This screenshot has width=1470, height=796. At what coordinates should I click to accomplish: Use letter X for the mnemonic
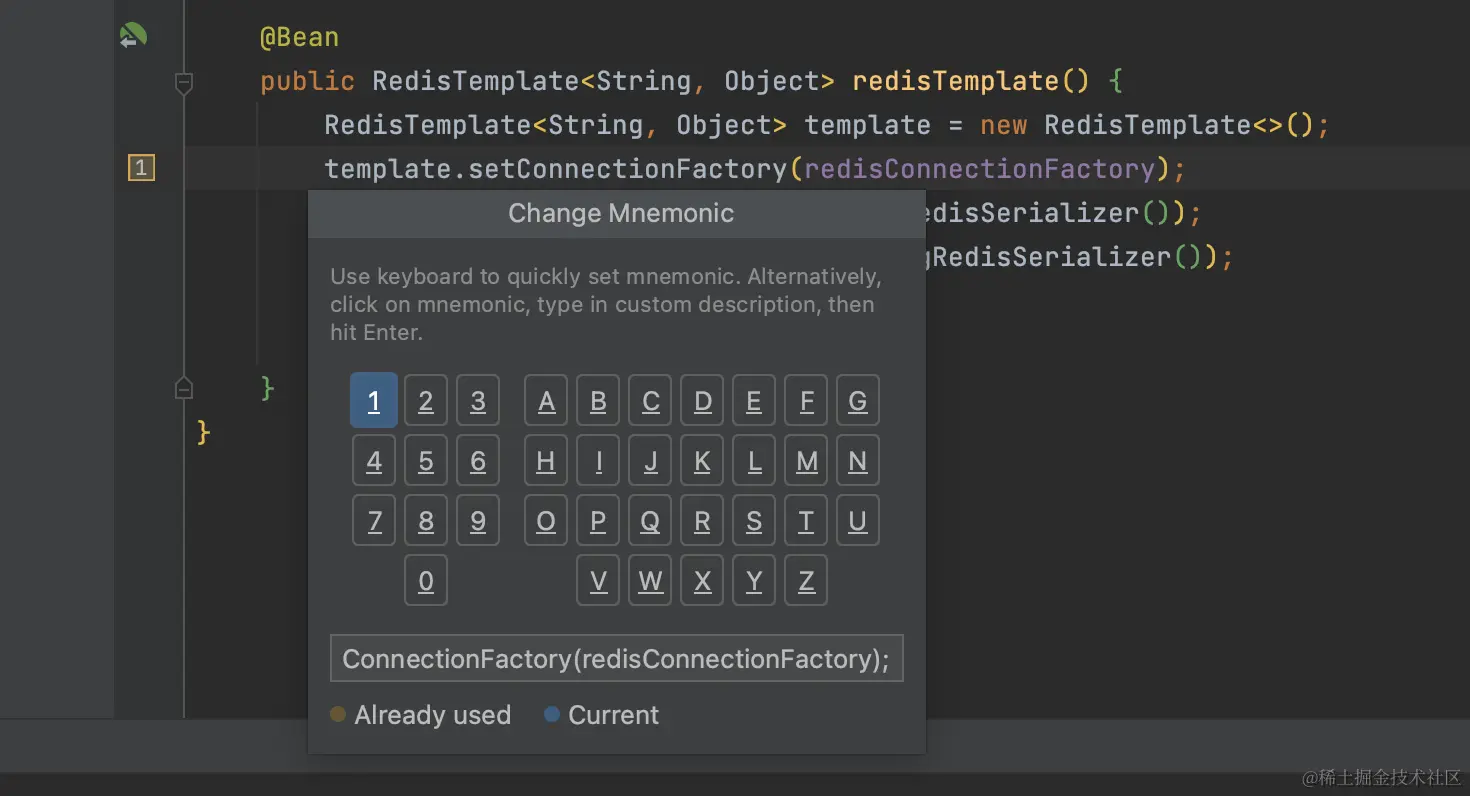[x=702, y=580]
